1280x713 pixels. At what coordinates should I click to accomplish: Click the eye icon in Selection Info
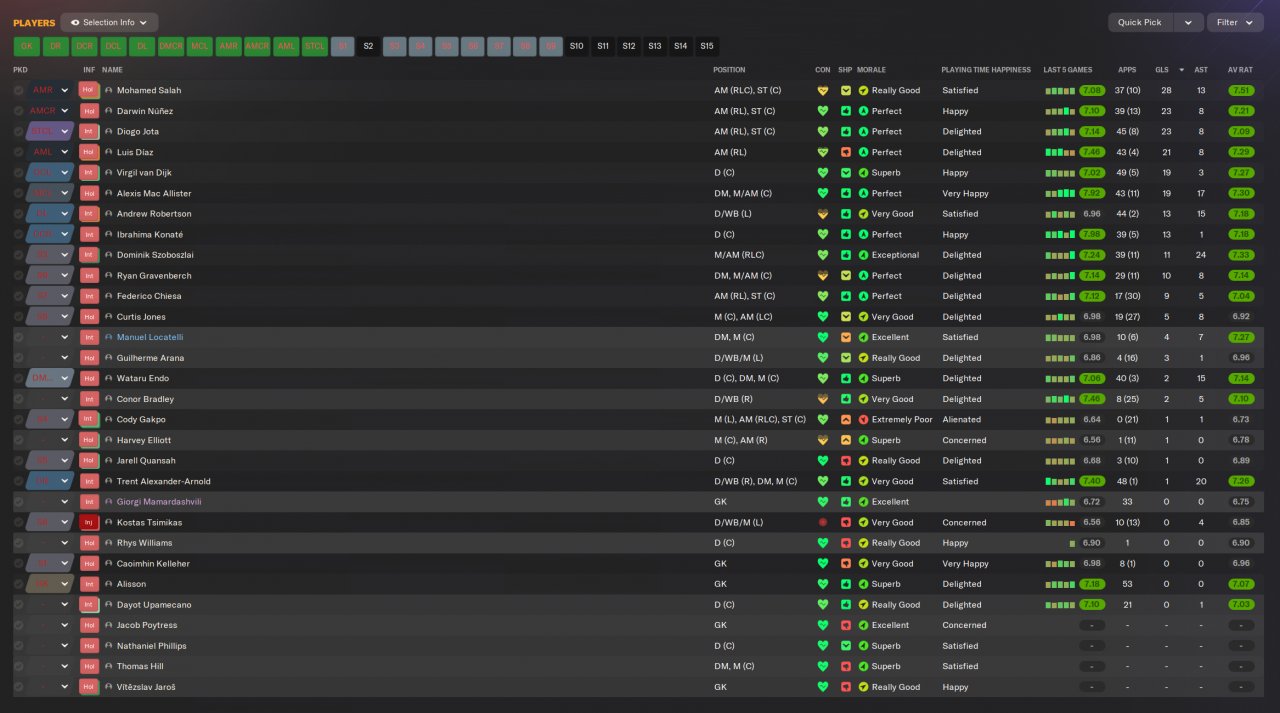(x=75, y=22)
